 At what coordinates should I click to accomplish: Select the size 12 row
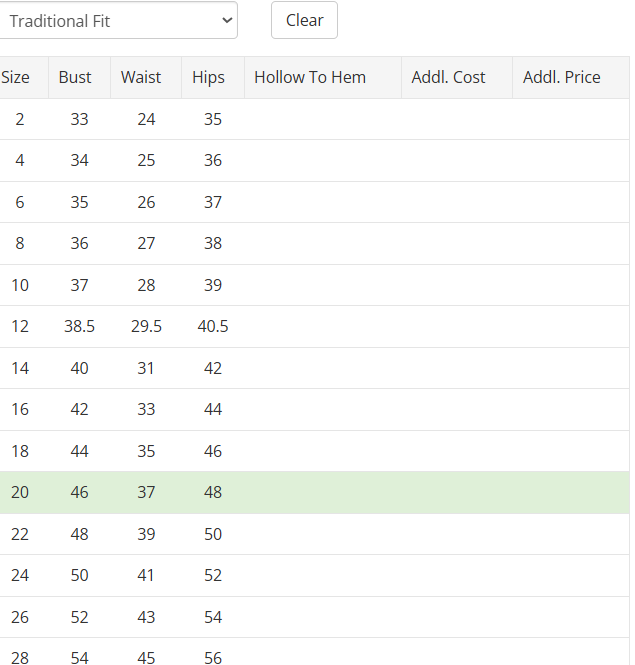coord(20,326)
